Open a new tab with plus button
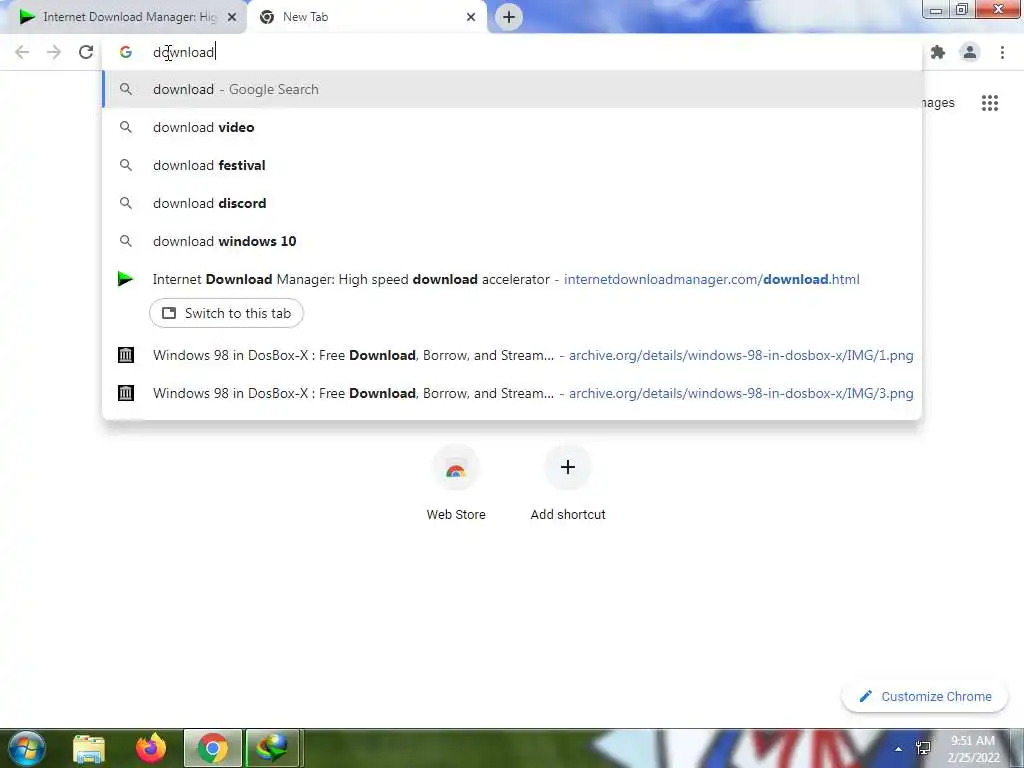Viewport: 1024px width, 768px height. click(509, 17)
